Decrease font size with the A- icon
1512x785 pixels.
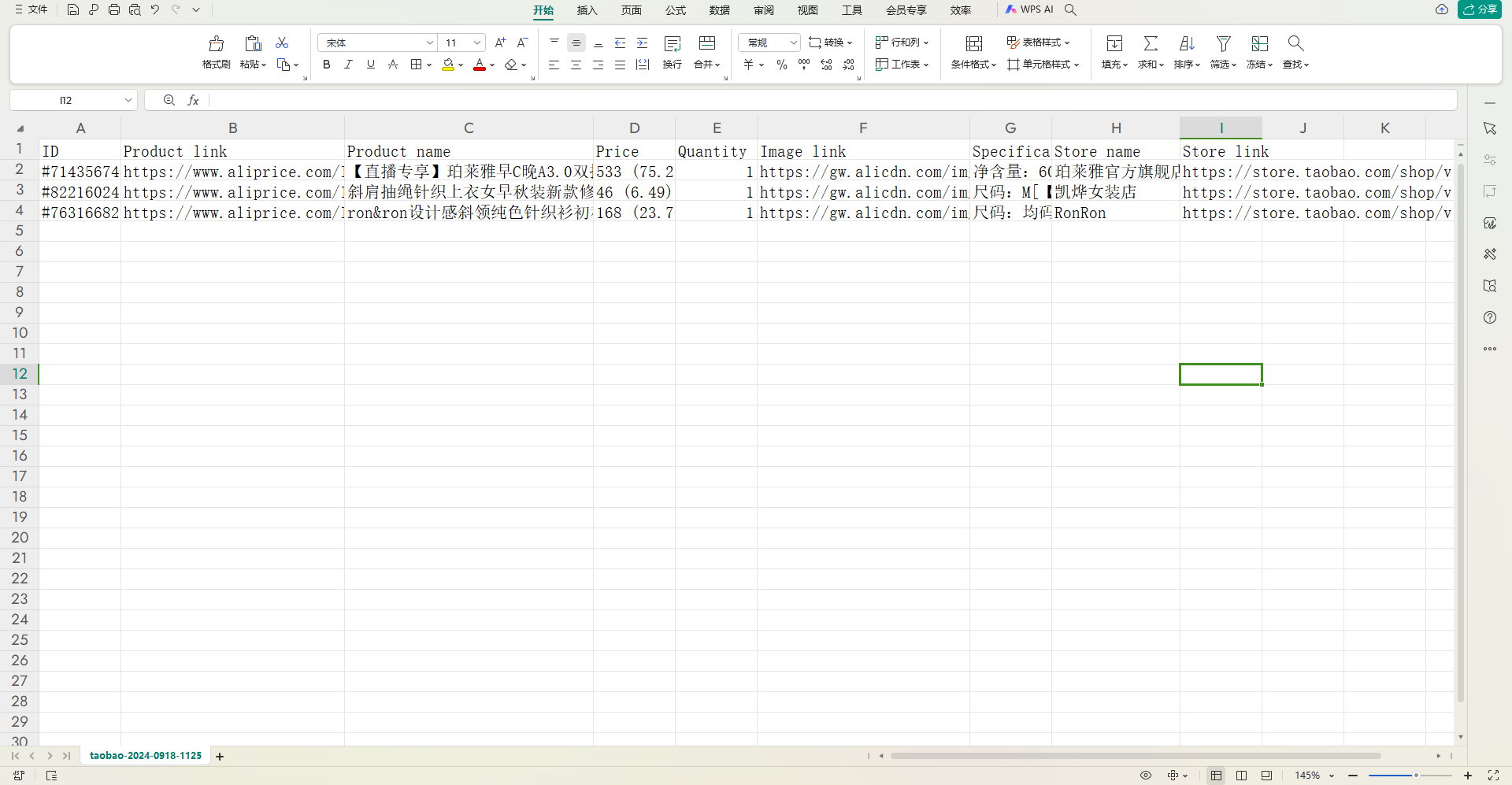(x=522, y=43)
